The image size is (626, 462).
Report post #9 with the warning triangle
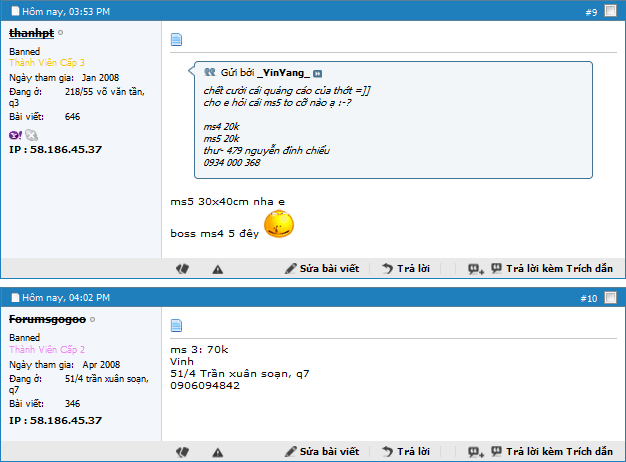[218, 270]
